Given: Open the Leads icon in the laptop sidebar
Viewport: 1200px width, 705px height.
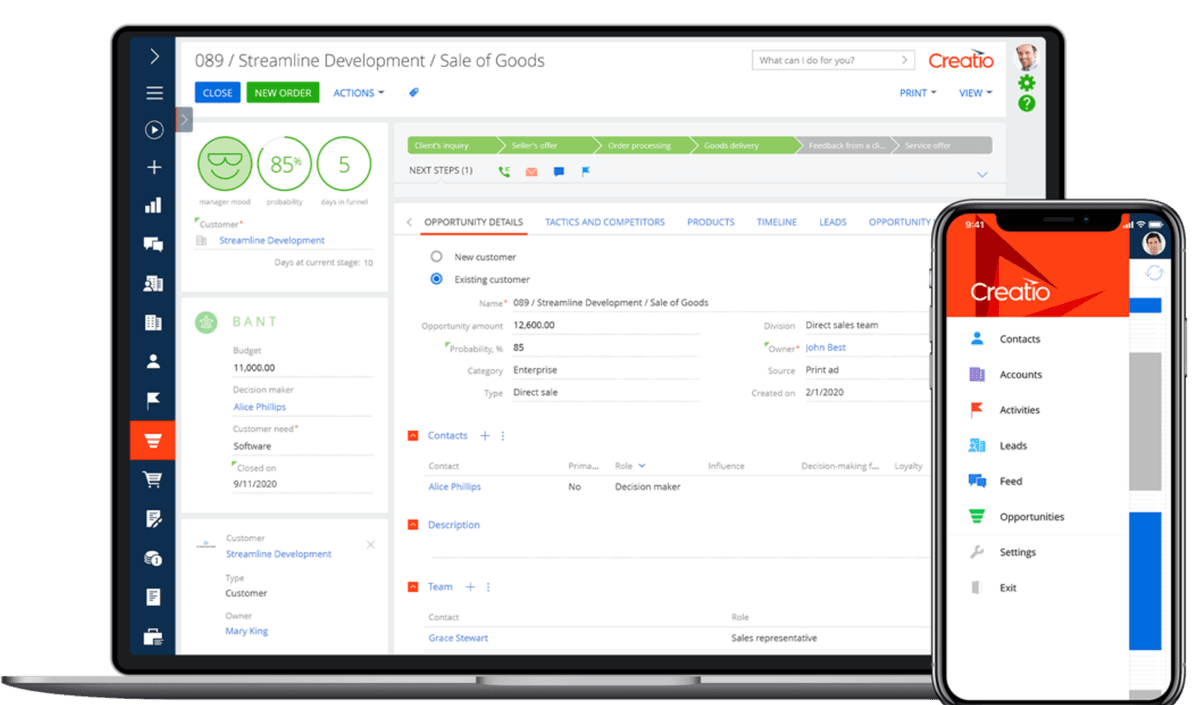Looking at the screenshot, I should [x=153, y=283].
